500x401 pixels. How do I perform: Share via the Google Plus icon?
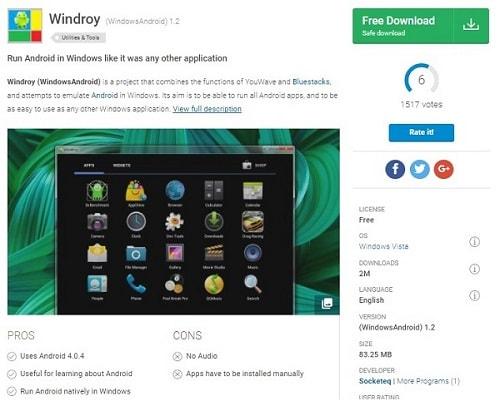444,169
